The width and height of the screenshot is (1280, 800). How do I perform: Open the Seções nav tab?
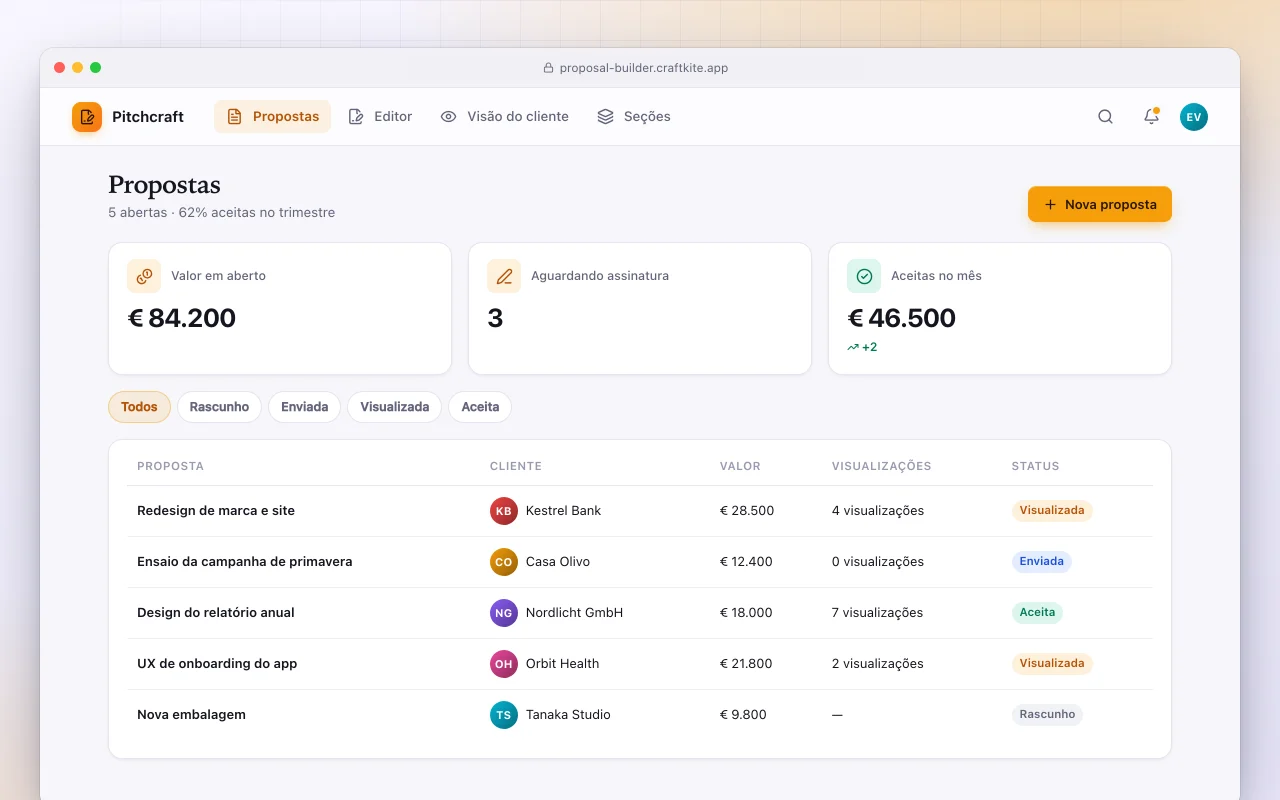point(634,117)
